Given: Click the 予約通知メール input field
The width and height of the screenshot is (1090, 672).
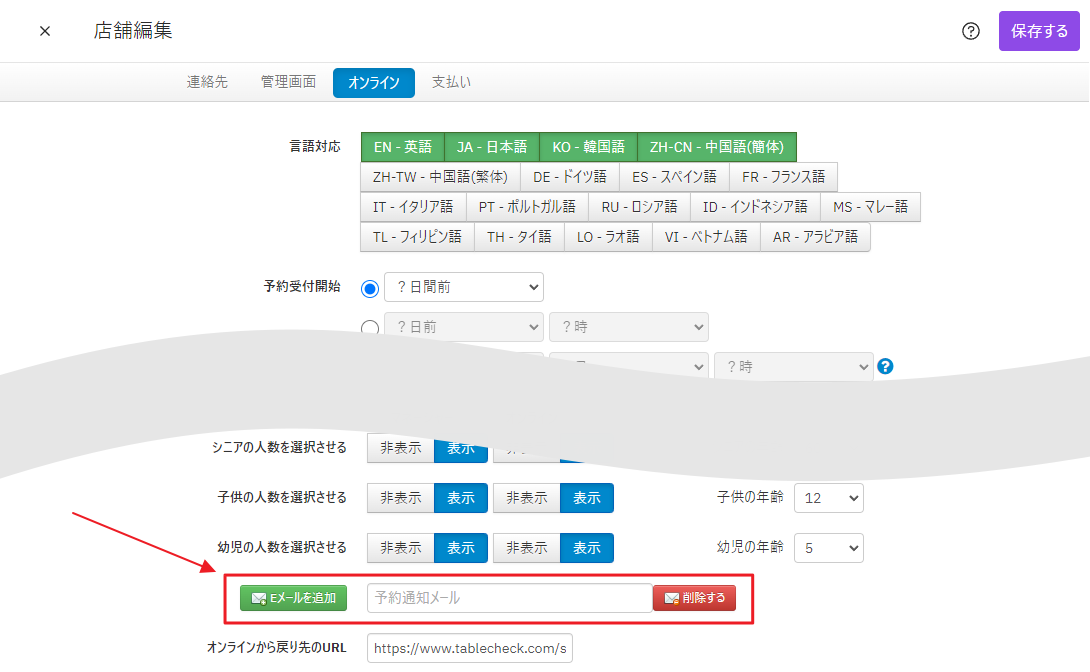Looking at the screenshot, I should [x=509, y=598].
